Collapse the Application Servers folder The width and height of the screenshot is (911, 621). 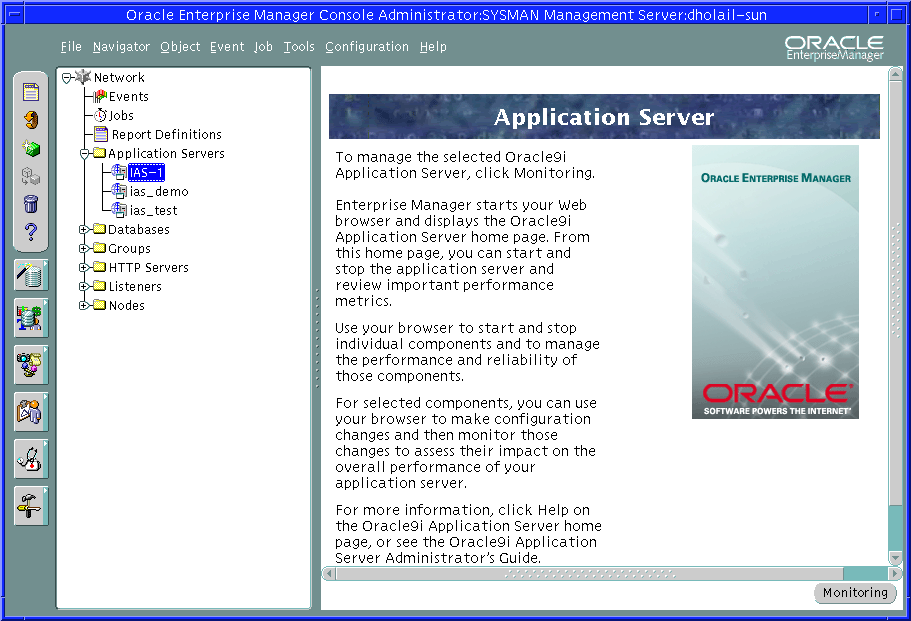pyautogui.click(x=84, y=154)
